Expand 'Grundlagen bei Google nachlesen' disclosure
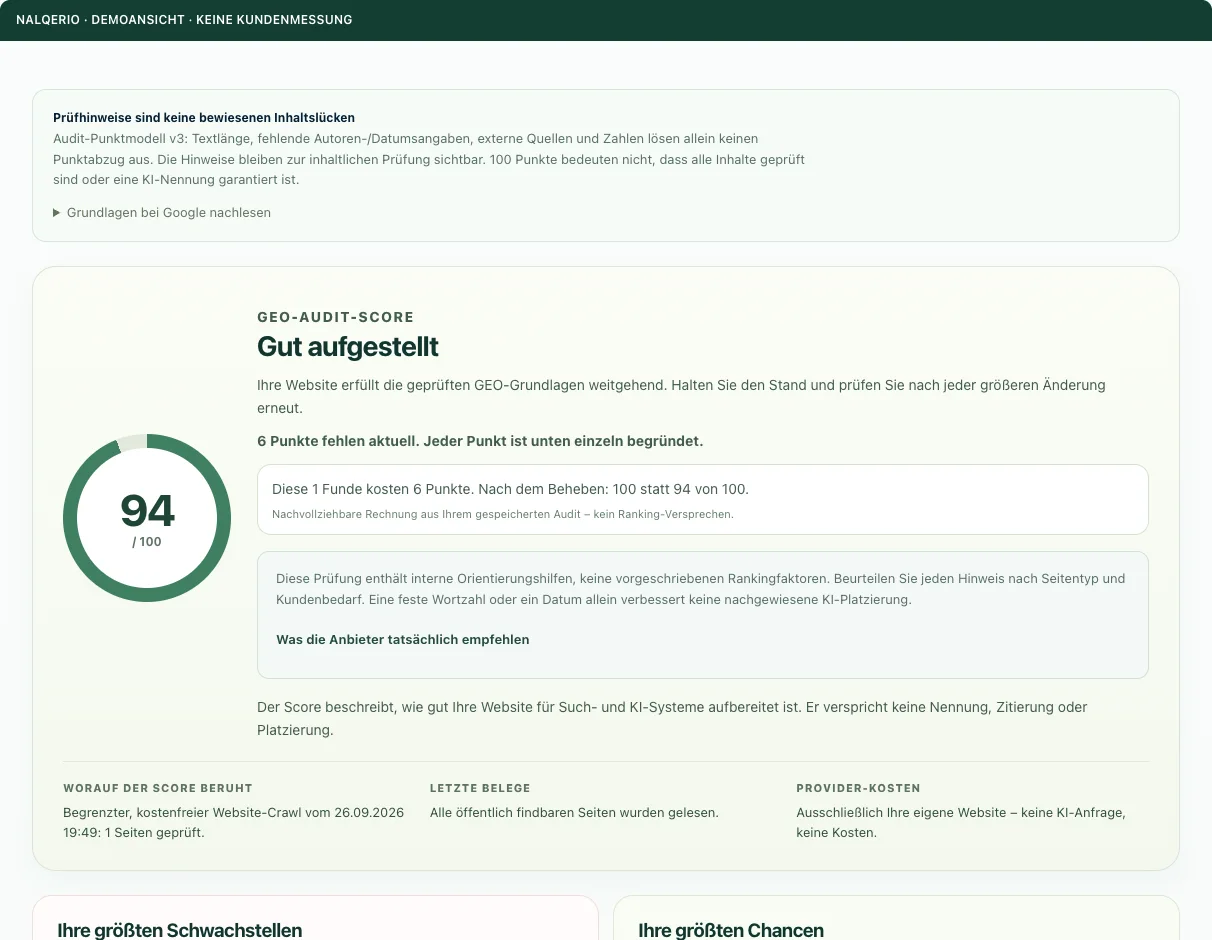The image size is (1212, 940). [x=162, y=213]
